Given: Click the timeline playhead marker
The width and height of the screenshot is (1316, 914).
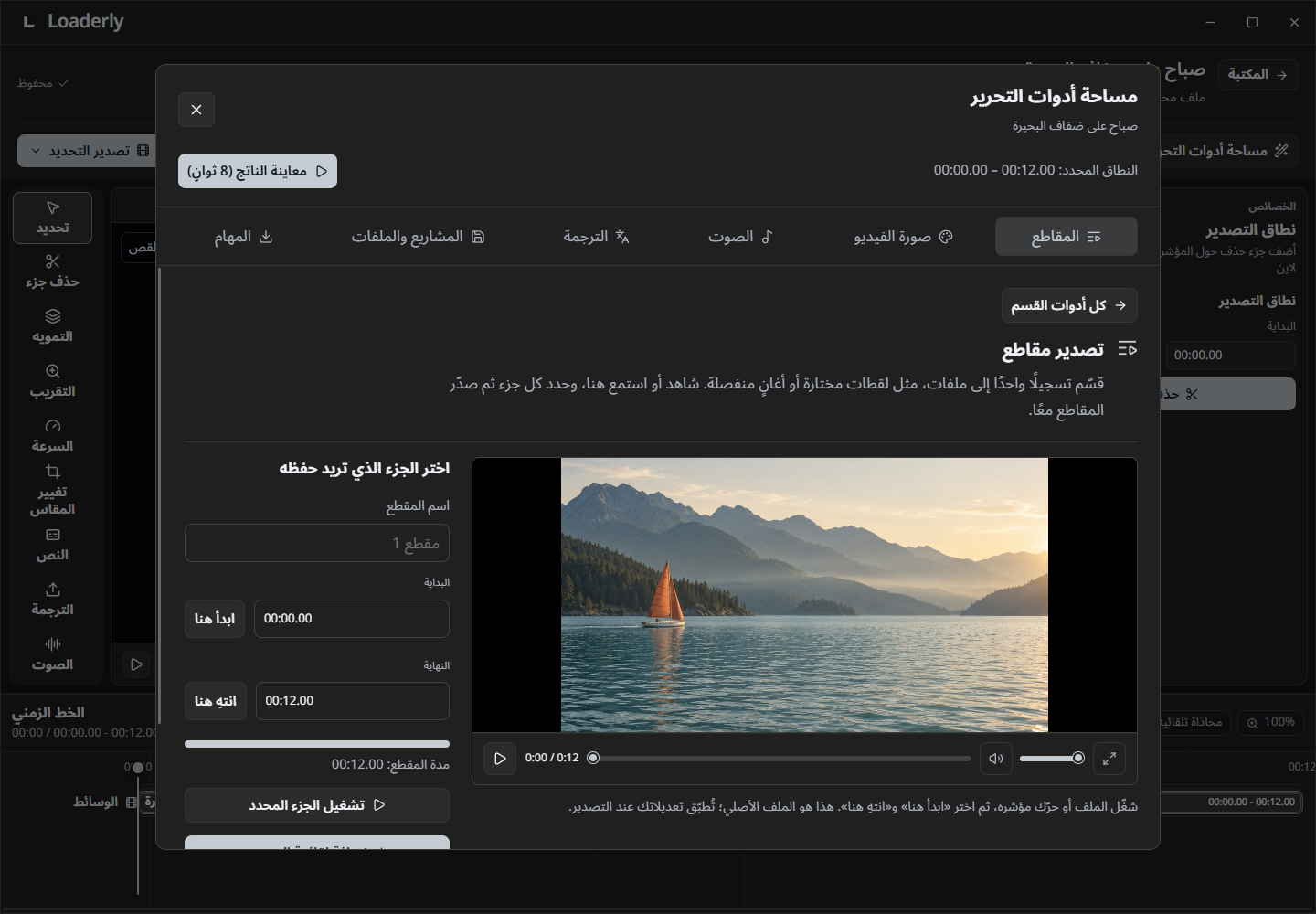Looking at the screenshot, I should pos(138,768).
